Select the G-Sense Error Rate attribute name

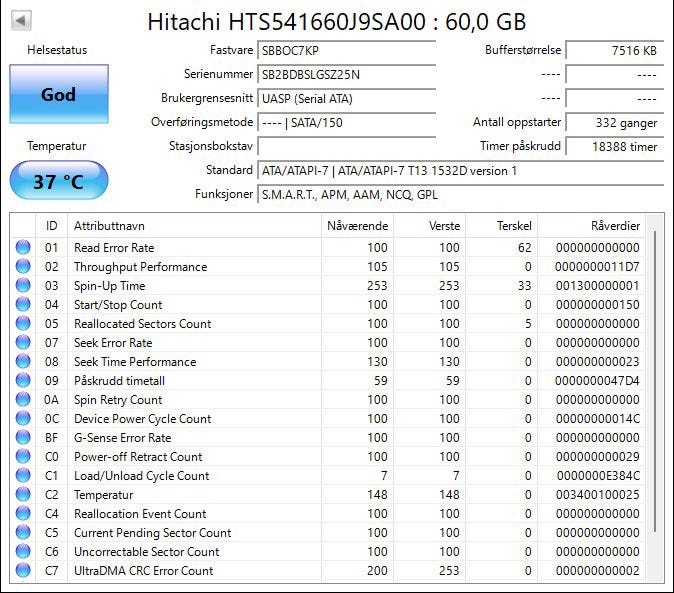point(123,437)
